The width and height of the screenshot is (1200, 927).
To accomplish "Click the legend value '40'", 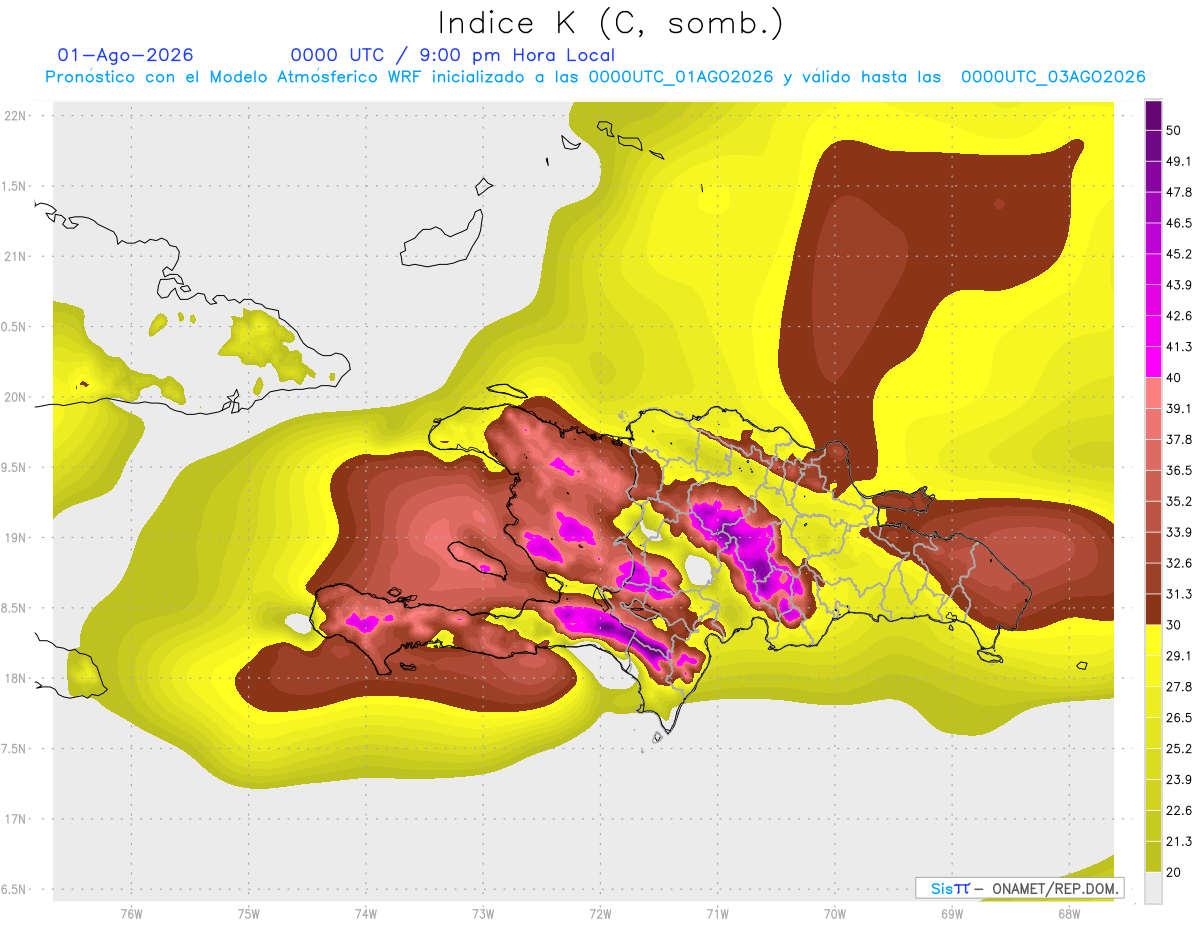I will 1176,378.
